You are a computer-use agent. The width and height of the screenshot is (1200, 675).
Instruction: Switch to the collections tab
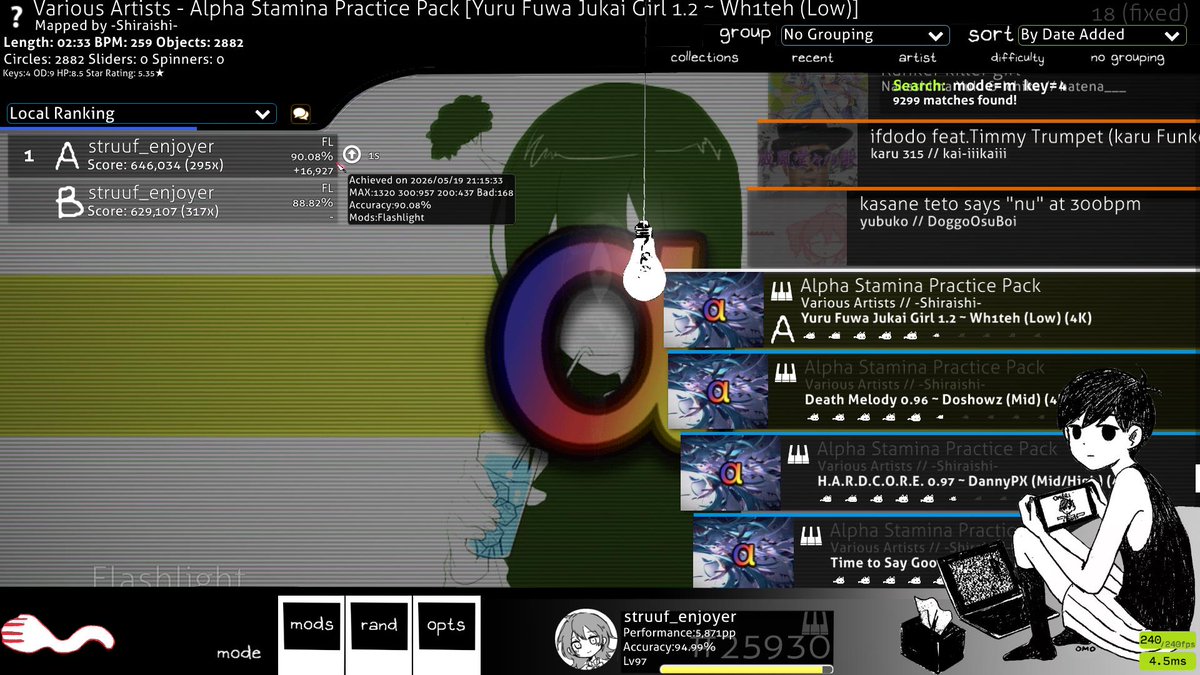coord(704,58)
